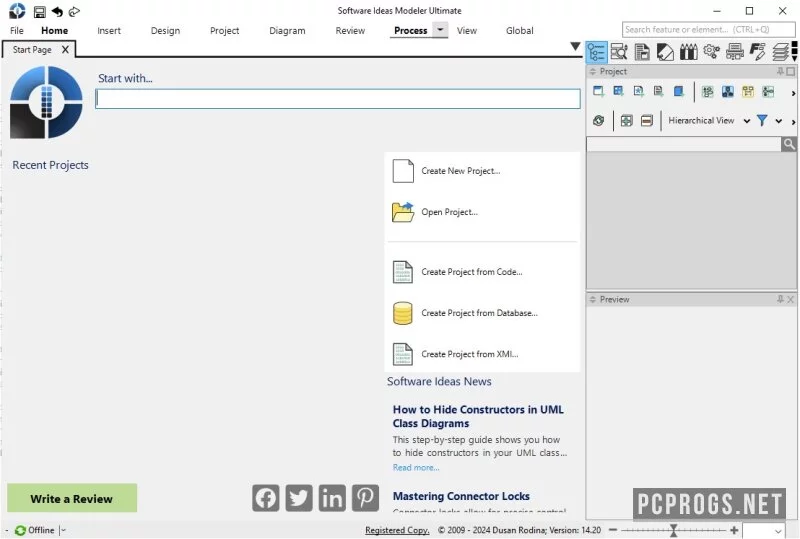Add blue book model in Project panel

point(679,91)
